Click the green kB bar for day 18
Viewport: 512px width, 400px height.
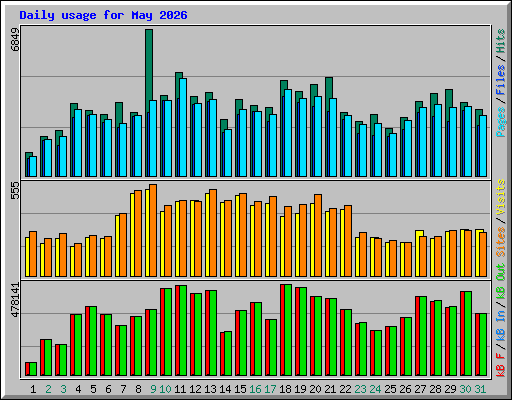288,330
